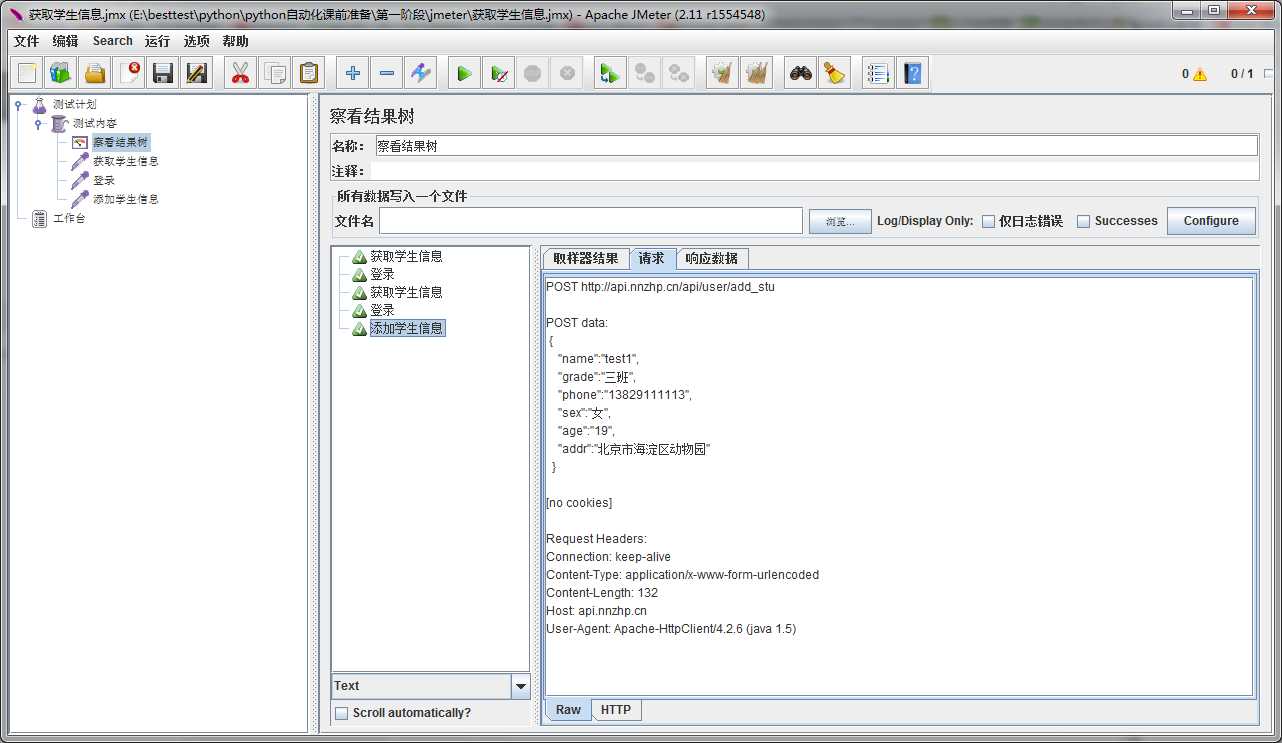The width and height of the screenshot is (1282, 743).
Task: Open the Function helper list icon
Action: tap(878, 73)
